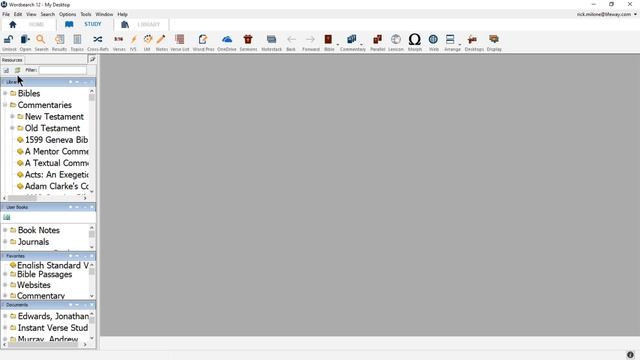The image size is (640, 360).
Task: Open English Standard Version favorite
Action: [49, 265]
